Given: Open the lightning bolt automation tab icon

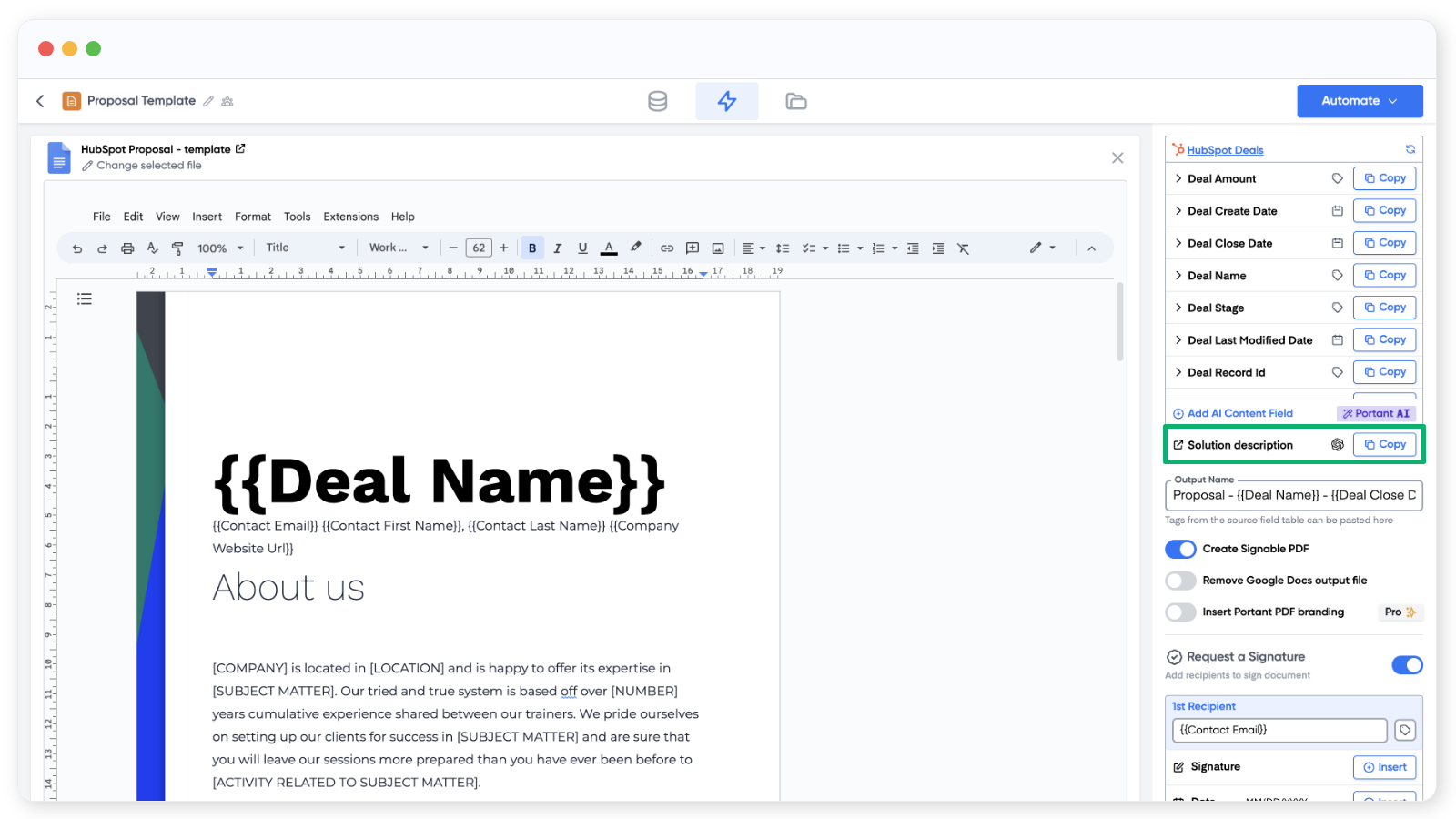Looking at the screenshot, I should [x=726, y=101].
